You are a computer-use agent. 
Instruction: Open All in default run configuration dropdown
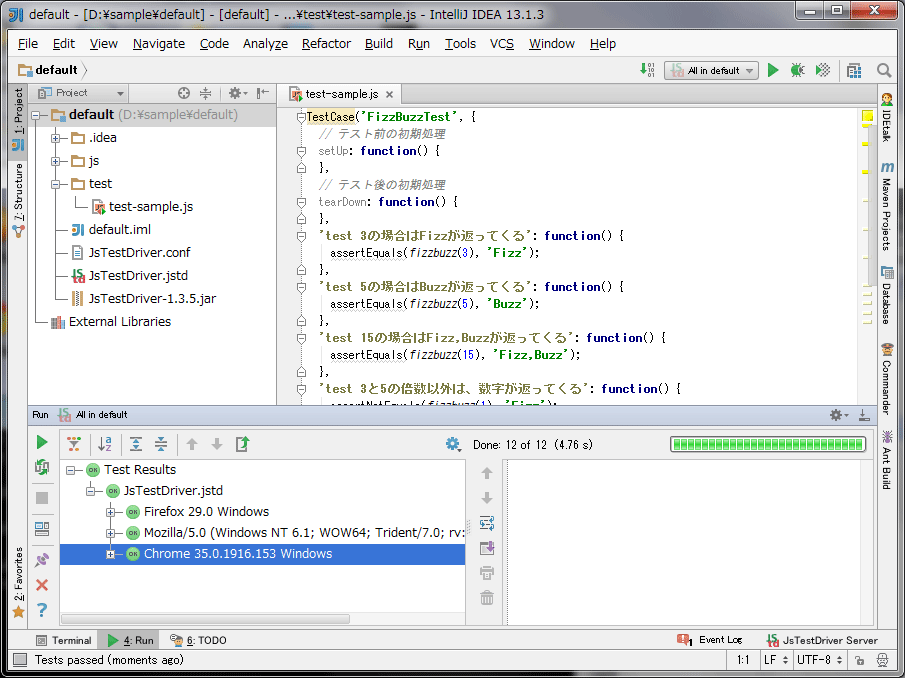[712, 70]
